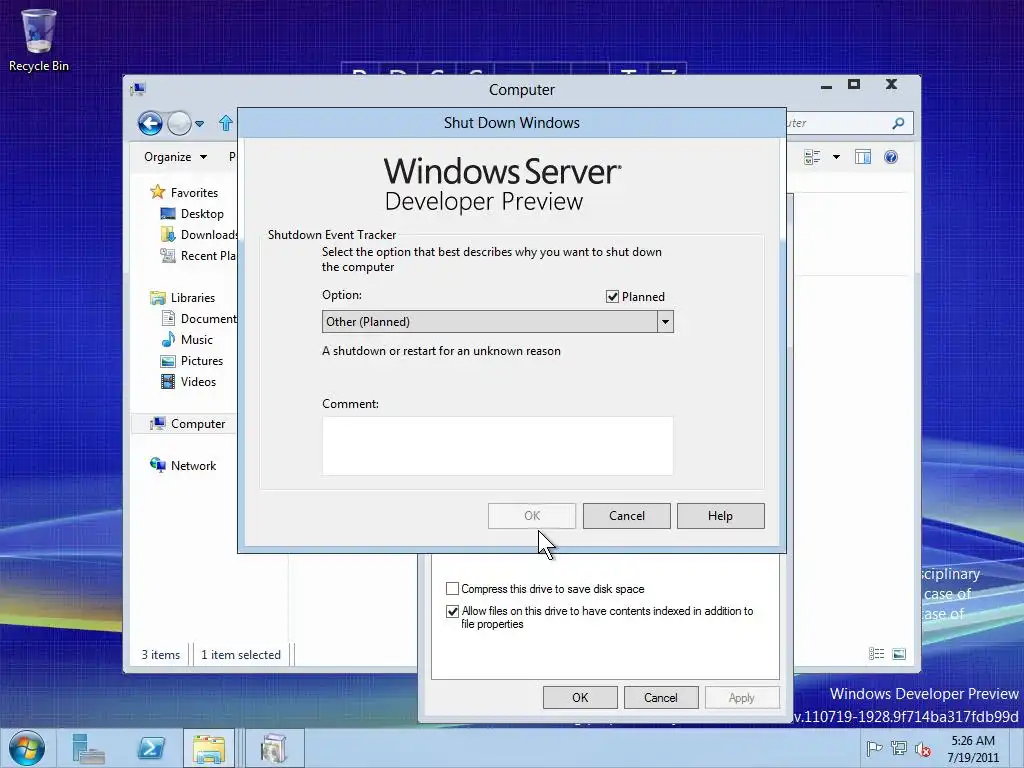
Task: Select Downloads under Favorites
Action: tap(199, 234)
